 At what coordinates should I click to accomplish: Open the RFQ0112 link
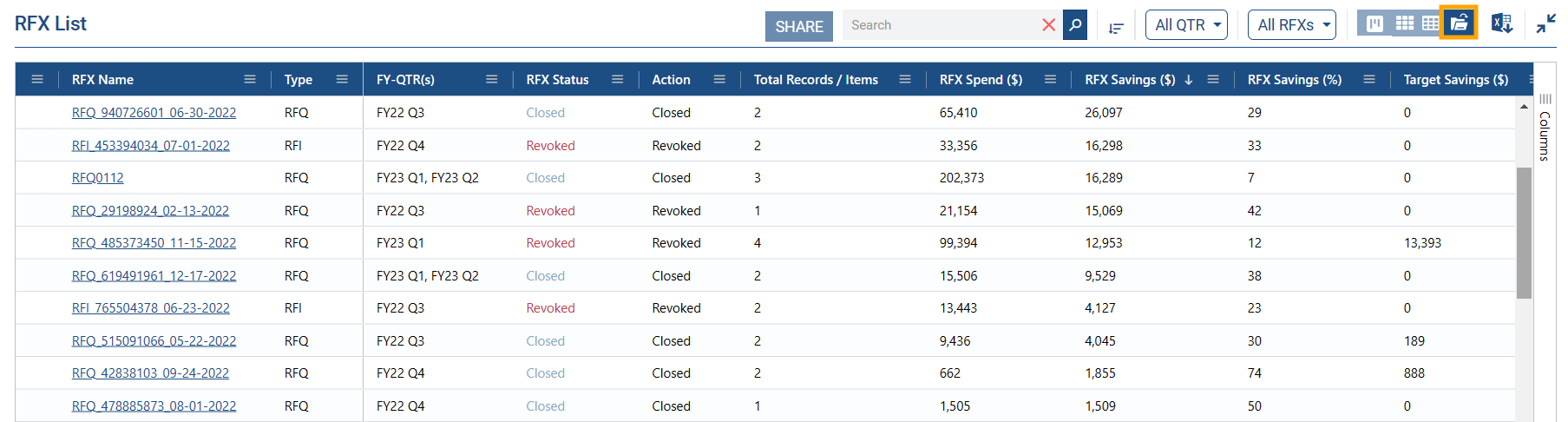(x=97, y=178)
